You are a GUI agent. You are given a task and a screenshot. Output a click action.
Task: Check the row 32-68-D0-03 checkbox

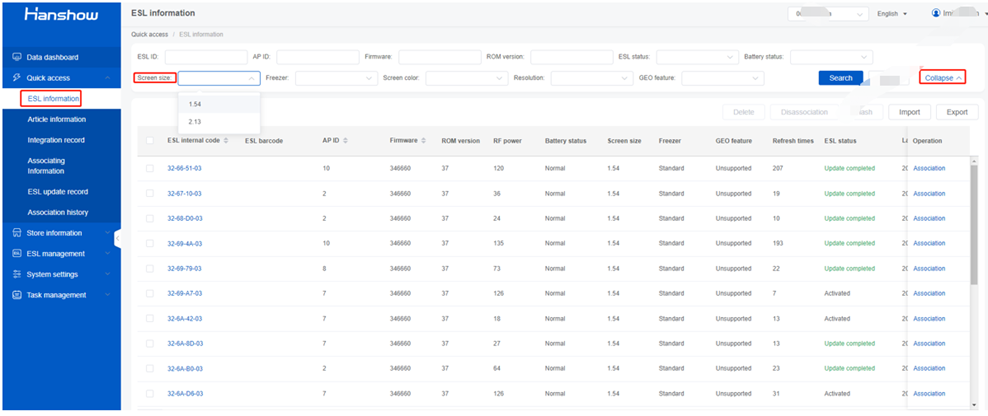point(150,218)
